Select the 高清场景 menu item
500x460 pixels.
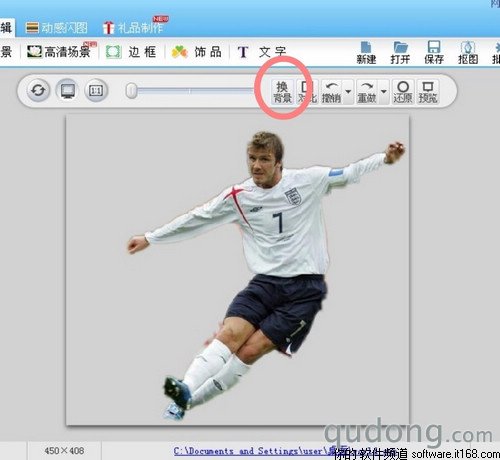click(59, 52)
